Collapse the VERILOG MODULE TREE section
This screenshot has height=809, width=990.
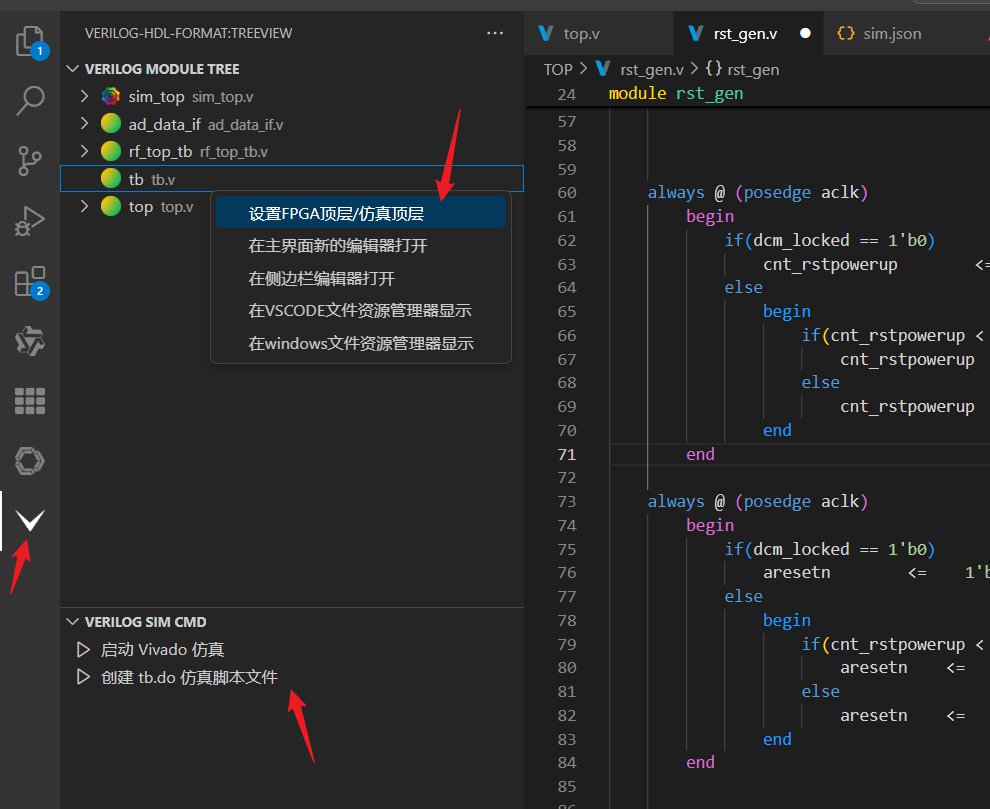click(x=72, y=68)
